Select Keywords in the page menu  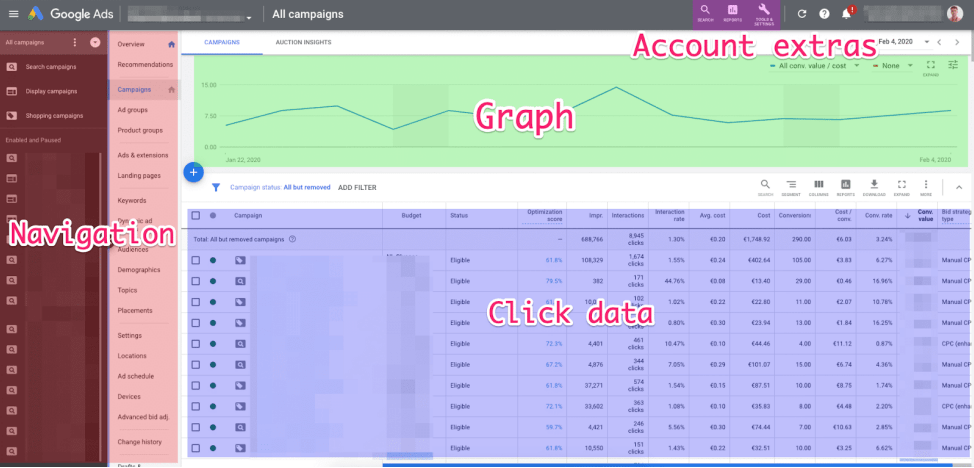132,200
